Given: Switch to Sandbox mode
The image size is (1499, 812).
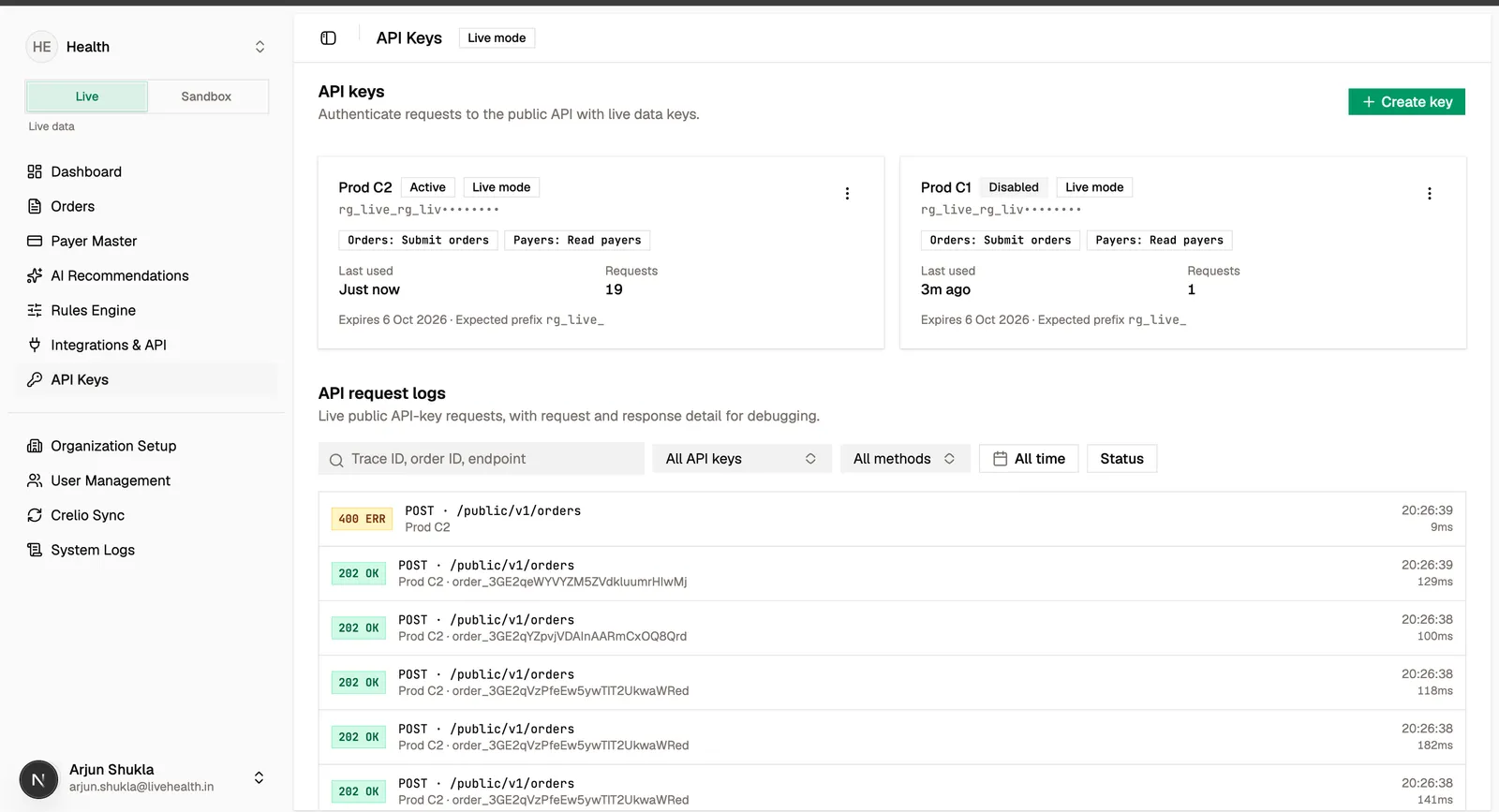Looking at the screenshot, I should [206, 96].
